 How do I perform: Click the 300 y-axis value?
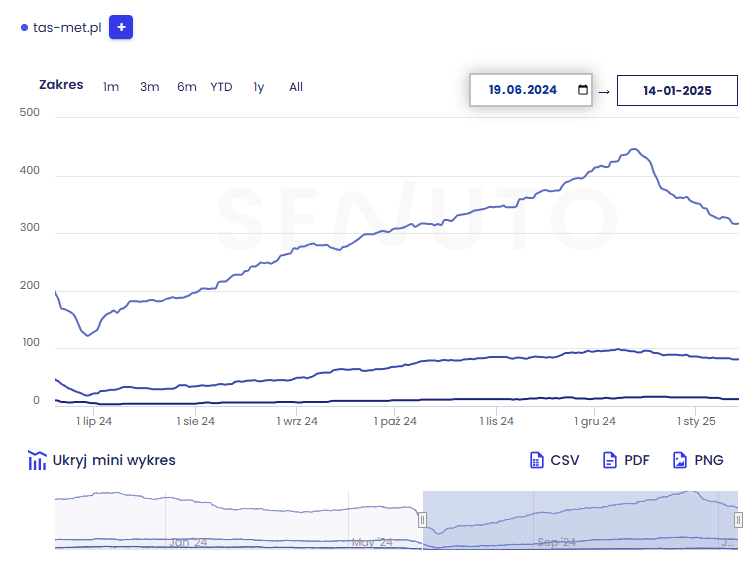(29, 227)
